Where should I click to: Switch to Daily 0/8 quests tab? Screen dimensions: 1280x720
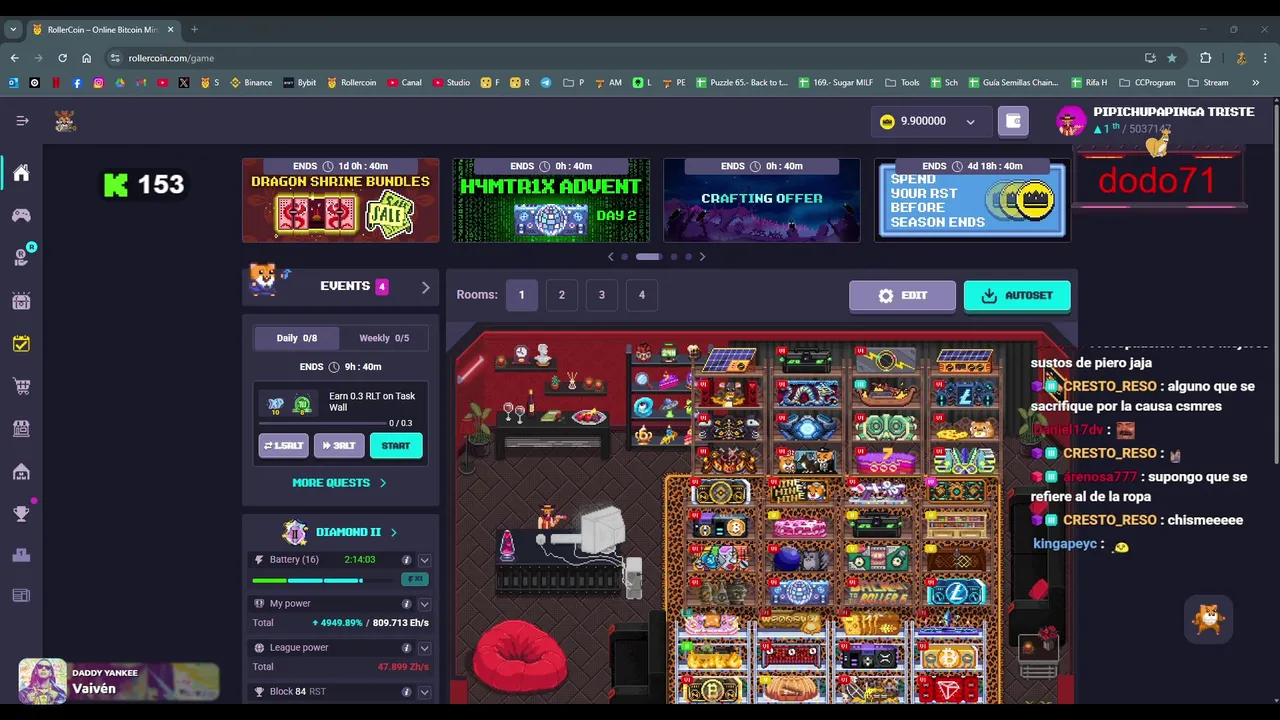coord(296,338)
